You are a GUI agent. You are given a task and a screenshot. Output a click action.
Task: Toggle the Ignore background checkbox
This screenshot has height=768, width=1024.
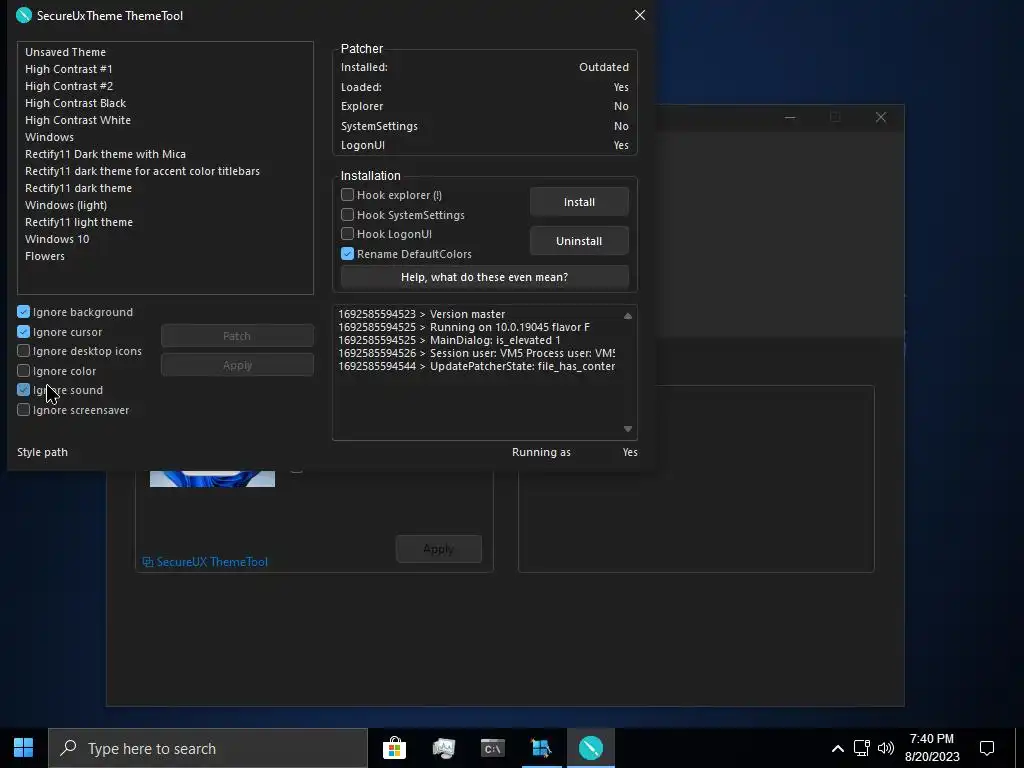pos(24,312)
